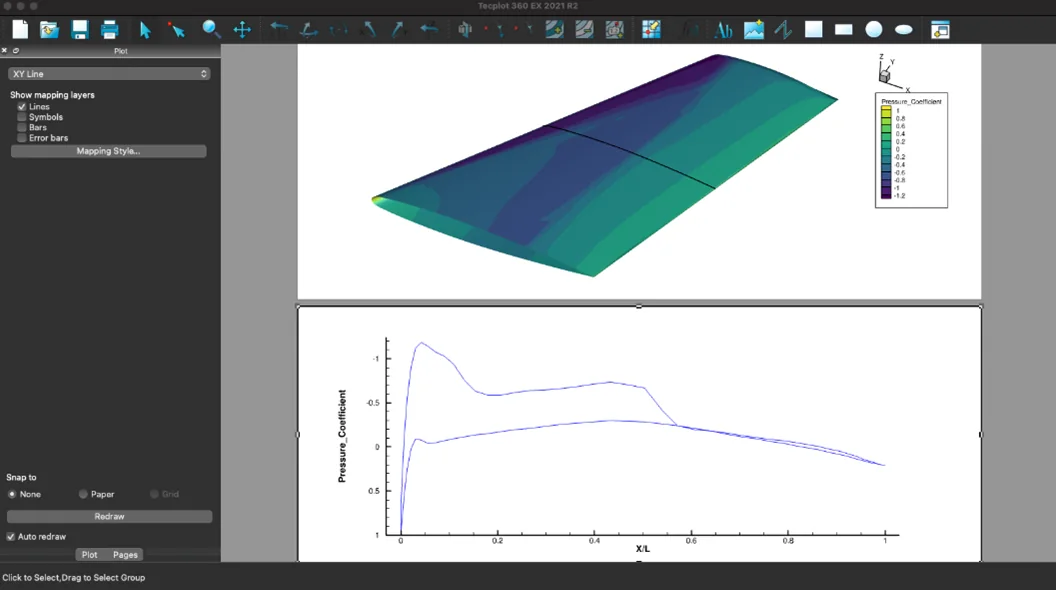Open the XY Line plot type dropdown
Viewport: 1056px width, 590px height.
tap(109, 74)
